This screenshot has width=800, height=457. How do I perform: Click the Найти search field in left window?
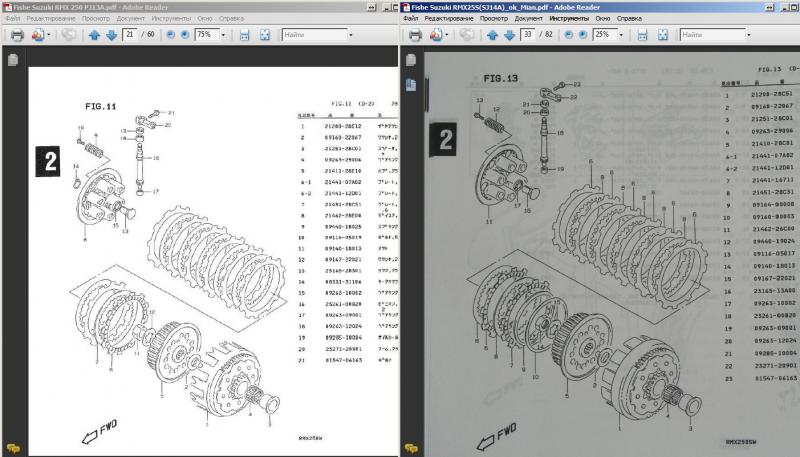point(314,35)
